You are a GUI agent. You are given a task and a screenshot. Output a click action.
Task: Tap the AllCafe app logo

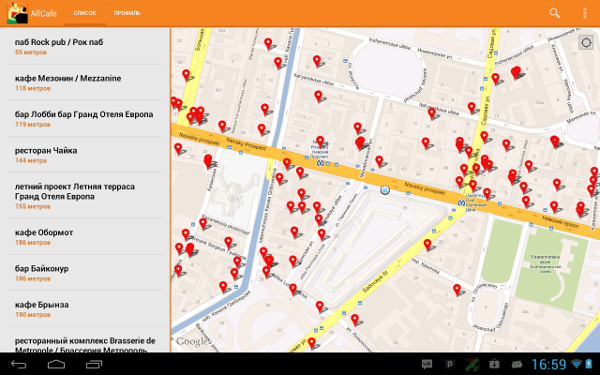17,13
